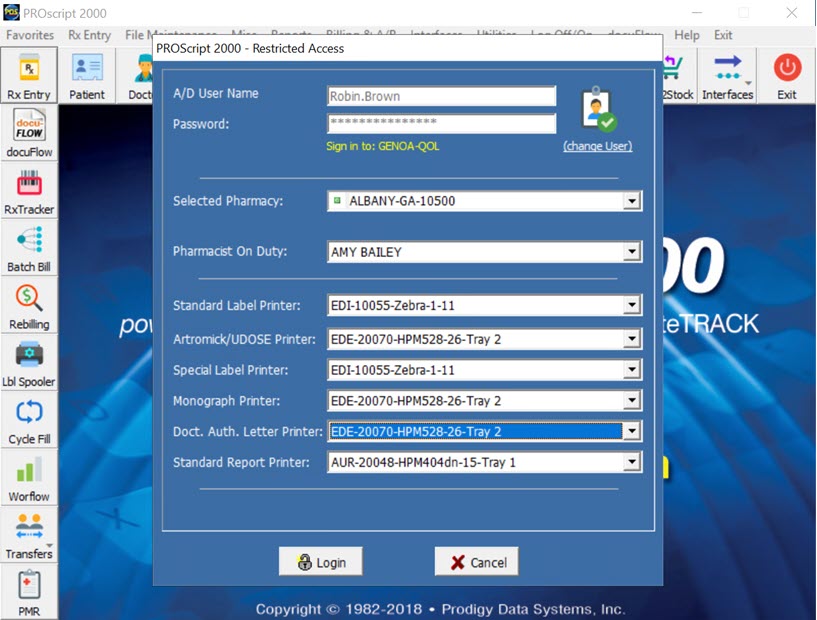Start Cycle Fill from the sidebar
This screenshot has width=817, height=620.
(x=29, y=420)
